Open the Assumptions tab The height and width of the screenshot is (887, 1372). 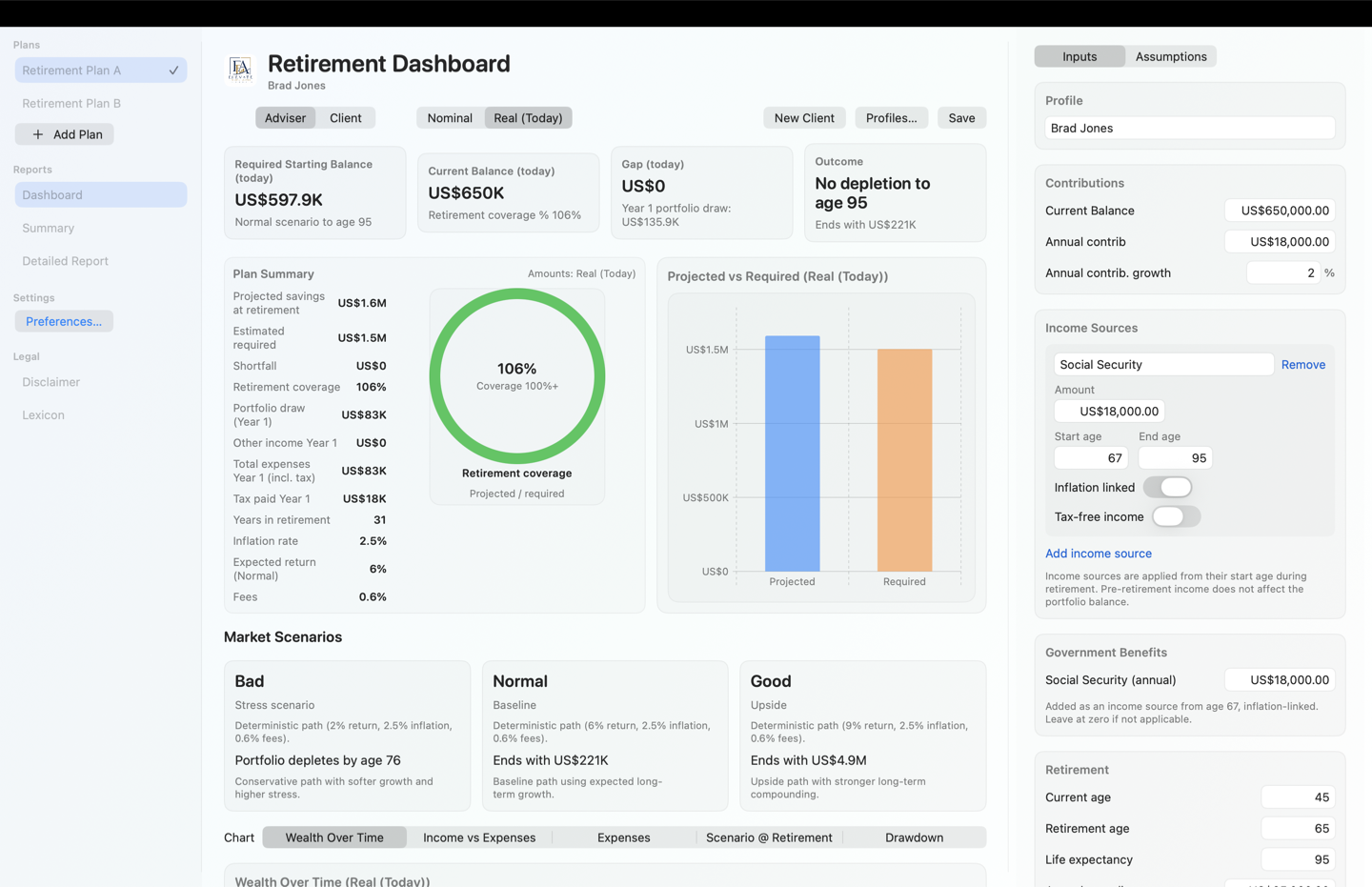pos(1171,56)
